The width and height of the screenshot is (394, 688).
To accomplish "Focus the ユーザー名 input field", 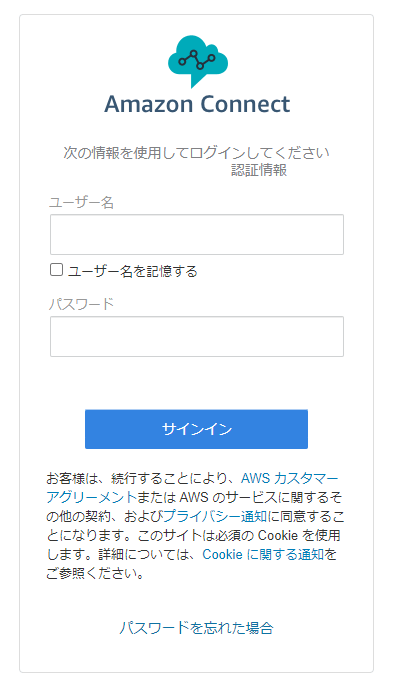I will coord(197,234).
